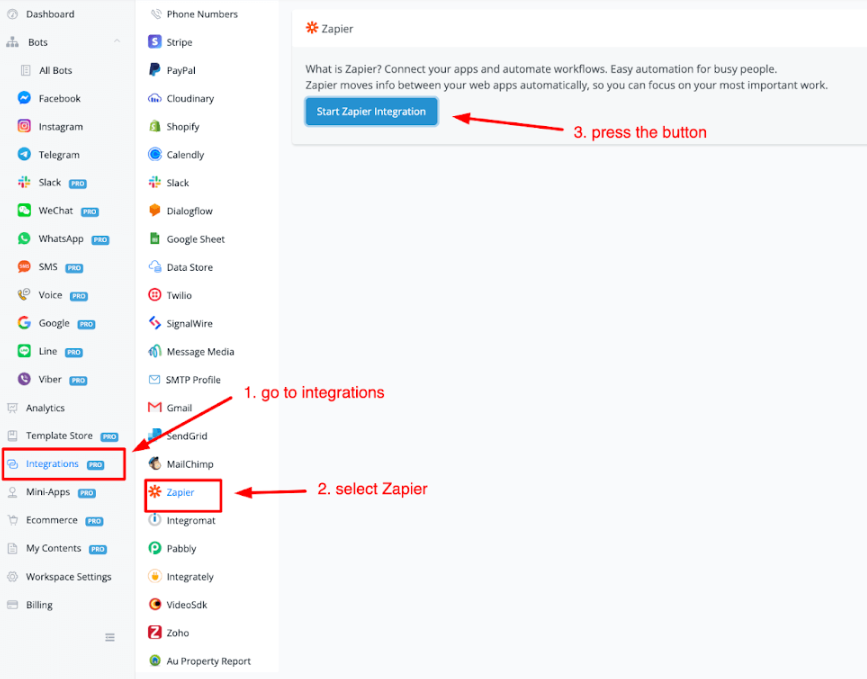Image resolution: width=867 pixels, height=679 pixels.
Task: Open Workspace Settings
Action: coord(68,577)
